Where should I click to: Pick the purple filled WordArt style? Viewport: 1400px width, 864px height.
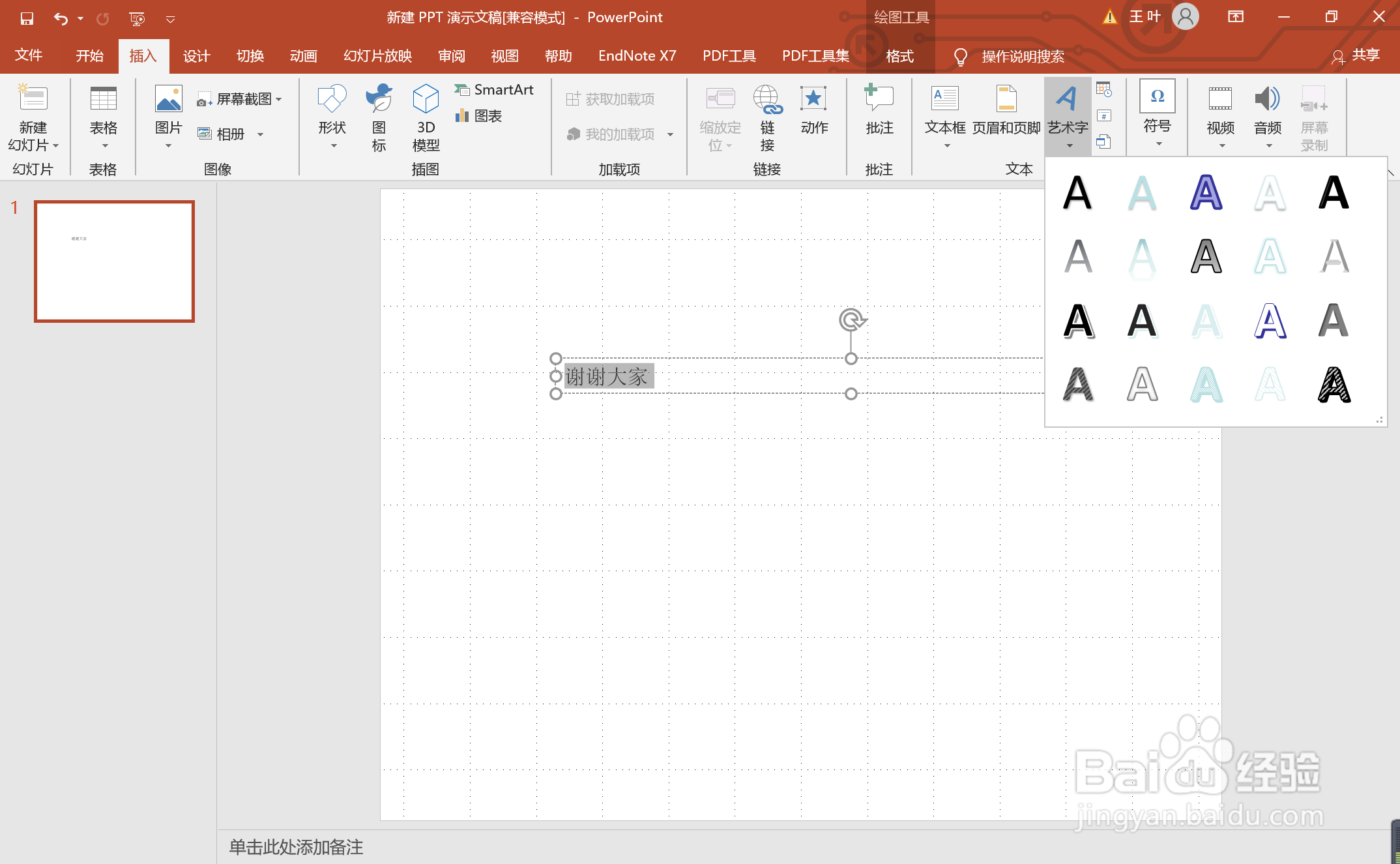[1206, 193]
